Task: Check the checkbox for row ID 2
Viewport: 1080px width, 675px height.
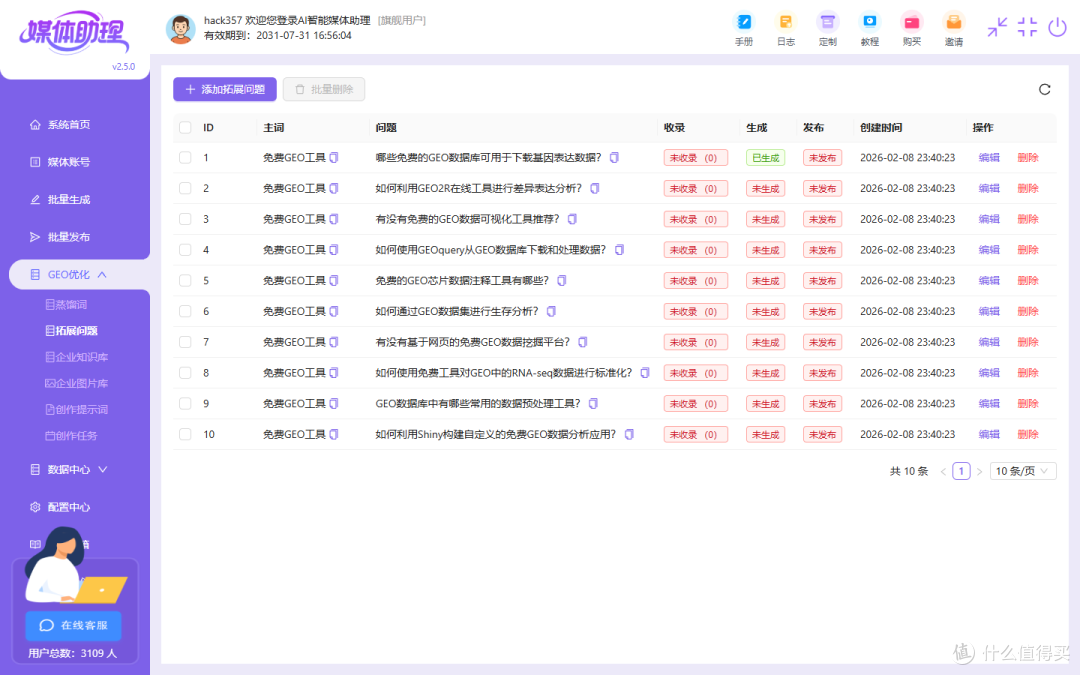Action: click(x=185, y=188)
